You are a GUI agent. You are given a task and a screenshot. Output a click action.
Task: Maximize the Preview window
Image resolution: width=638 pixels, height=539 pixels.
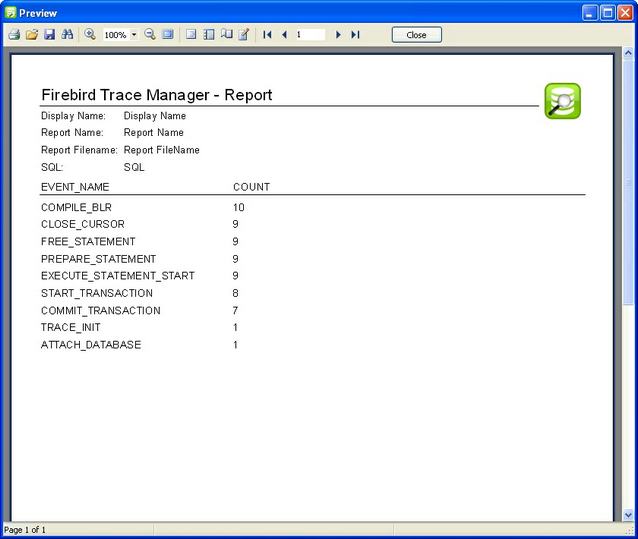tap(608, 13)
